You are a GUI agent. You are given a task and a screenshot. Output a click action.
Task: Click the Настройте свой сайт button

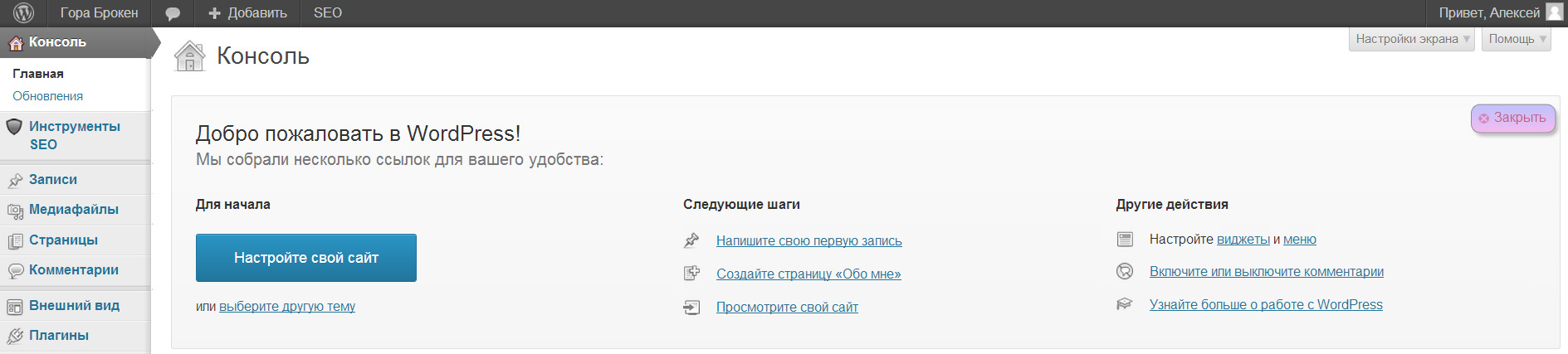(x=306, y=258)
